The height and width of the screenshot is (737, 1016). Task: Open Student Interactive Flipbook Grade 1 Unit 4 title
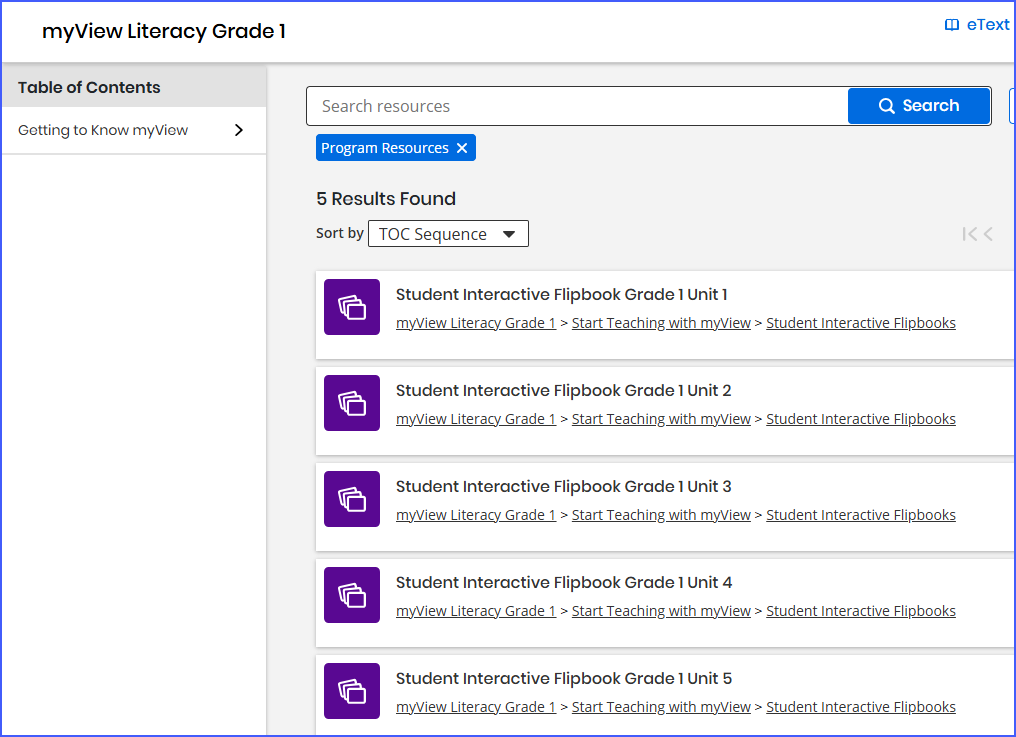click(x=564, y=583)
